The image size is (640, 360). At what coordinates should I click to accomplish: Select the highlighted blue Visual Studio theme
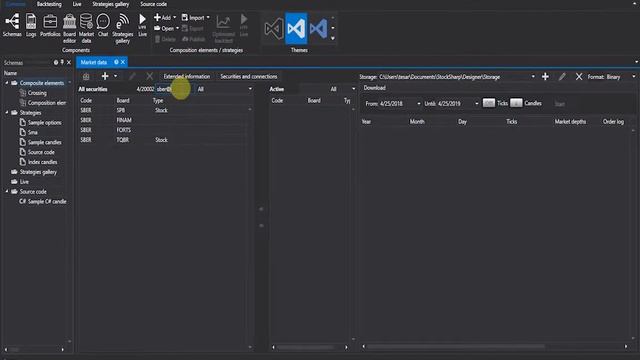(296, 28)
